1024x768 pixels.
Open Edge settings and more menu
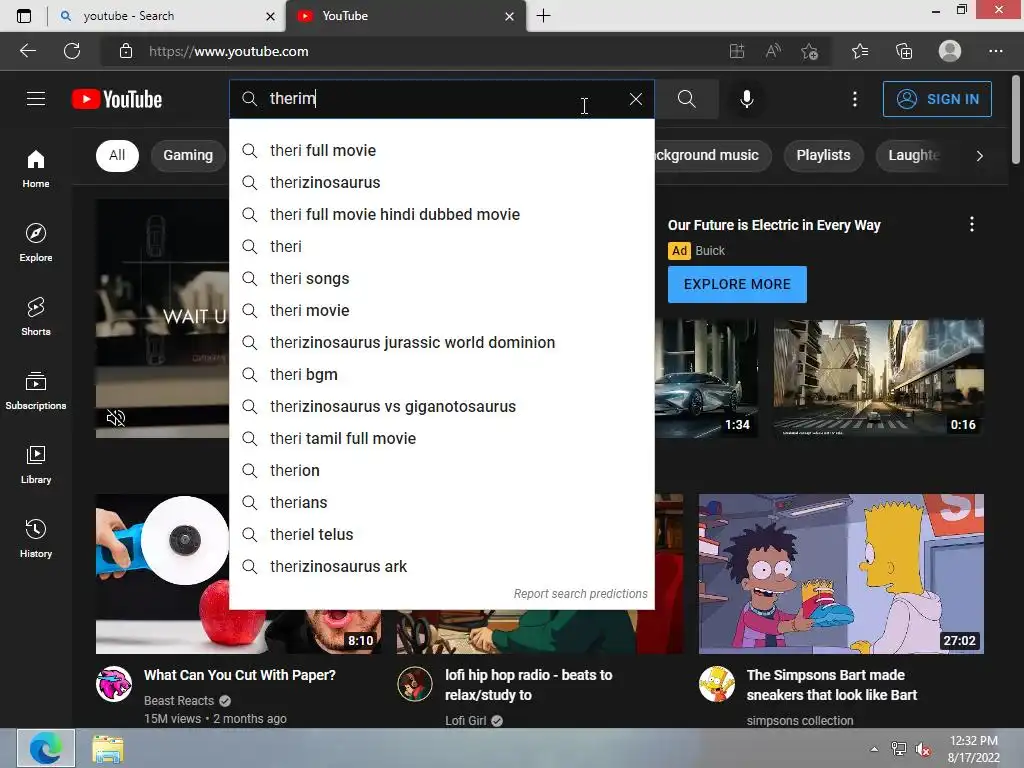(995, 51)
